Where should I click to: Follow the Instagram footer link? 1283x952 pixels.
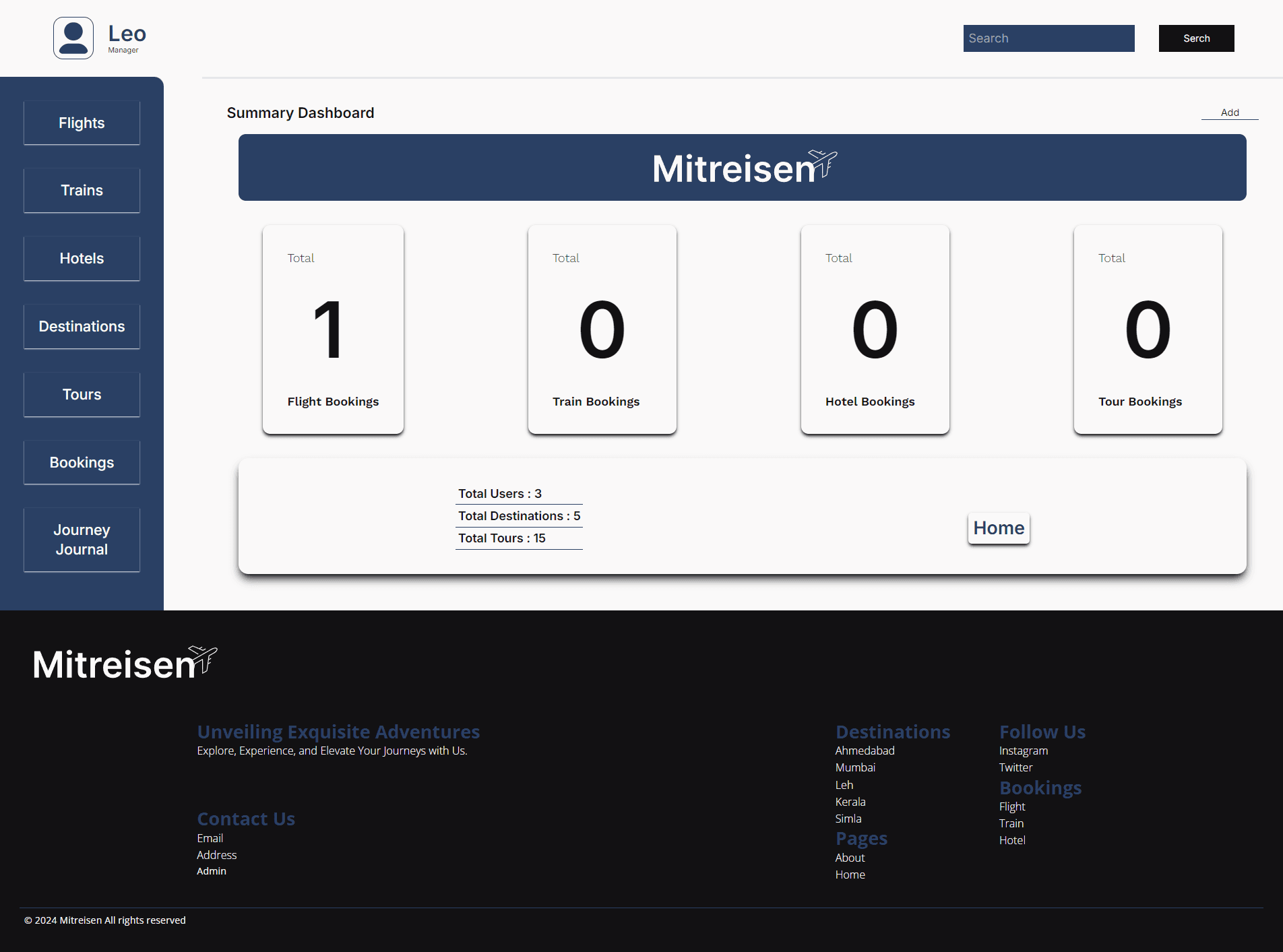[1024, 751]
